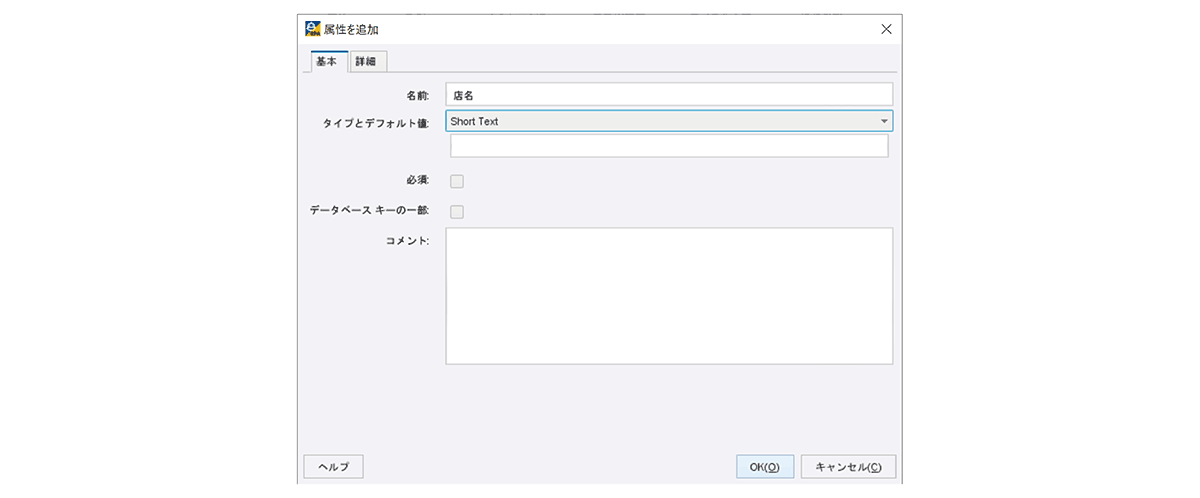This screenshot has width=1200, height=498.
Task: Click the 名前 label
Action: (418, 95)
